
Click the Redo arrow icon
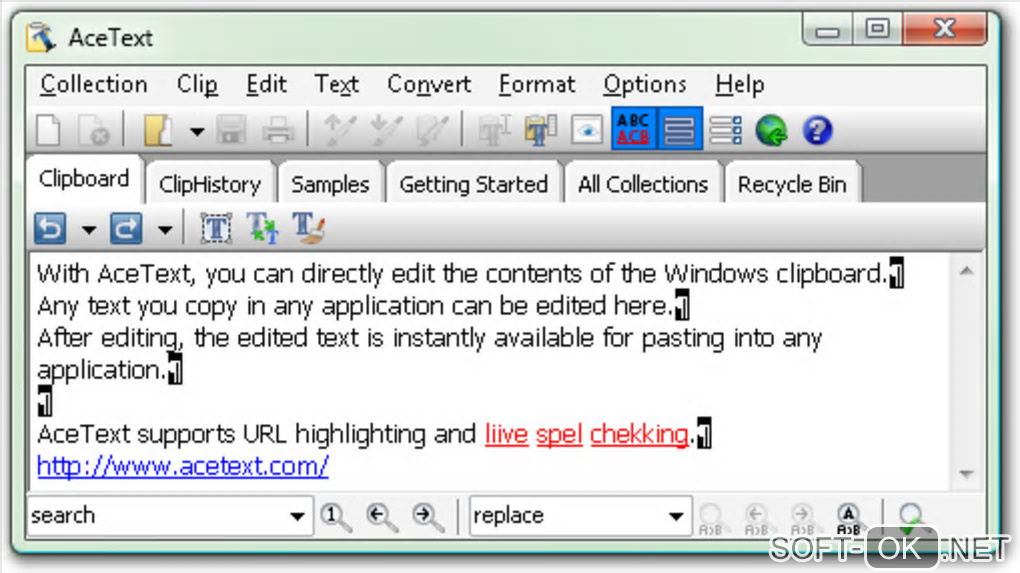126,228
